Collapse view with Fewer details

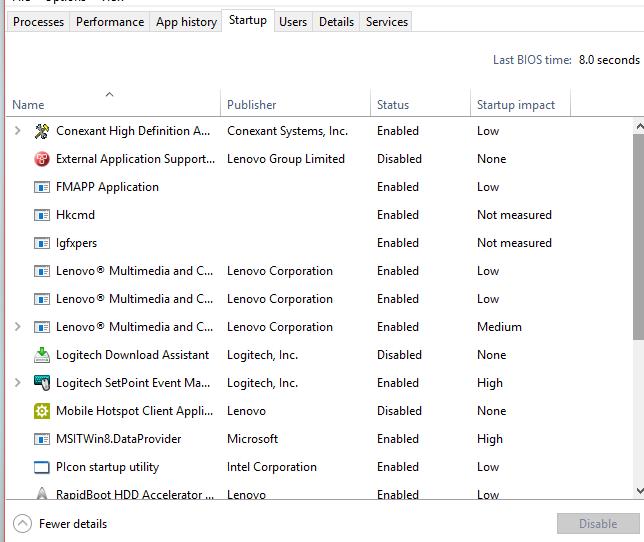60,524
